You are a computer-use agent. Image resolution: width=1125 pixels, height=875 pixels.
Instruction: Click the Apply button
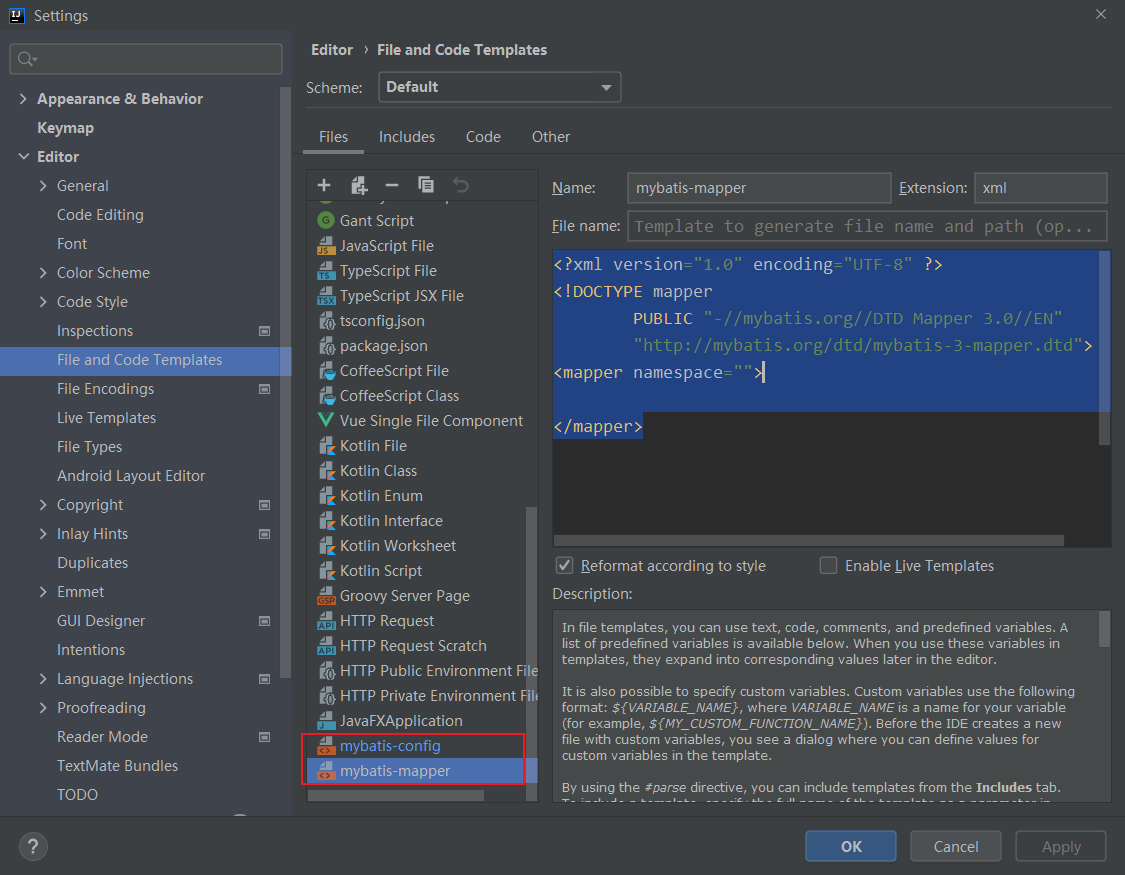point(1061,846)
